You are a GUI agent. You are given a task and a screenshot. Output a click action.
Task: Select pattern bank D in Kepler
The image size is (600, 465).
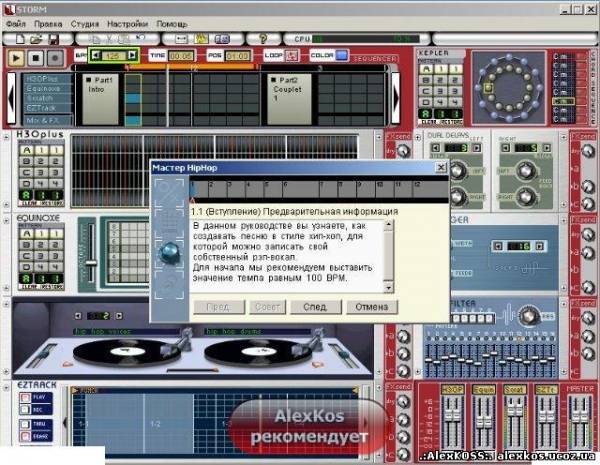pos(426,102)
